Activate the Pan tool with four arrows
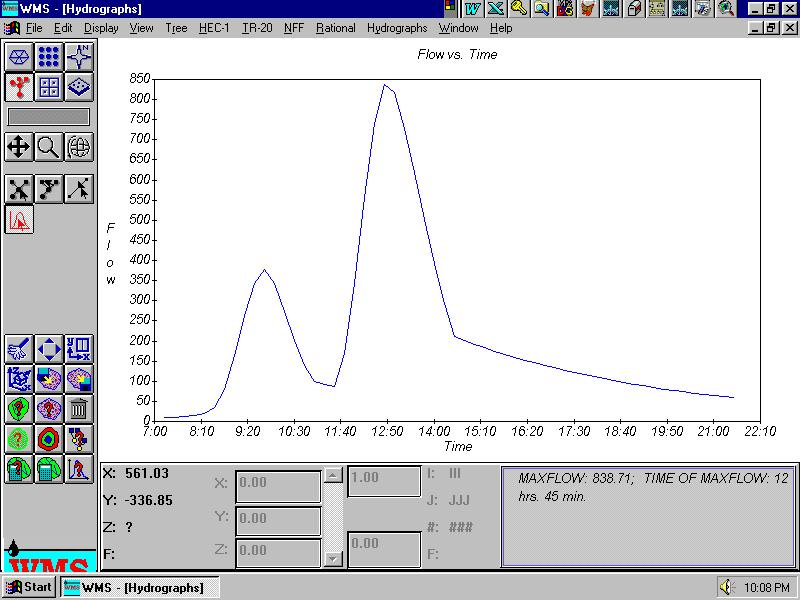The image size is (800, 600). [x=19, y=148]
